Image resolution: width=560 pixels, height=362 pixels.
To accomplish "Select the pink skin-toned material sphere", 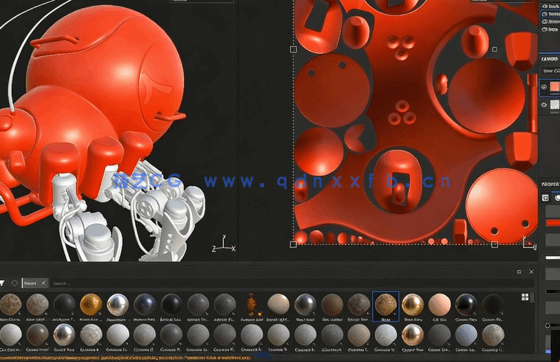I will (439, 305).
